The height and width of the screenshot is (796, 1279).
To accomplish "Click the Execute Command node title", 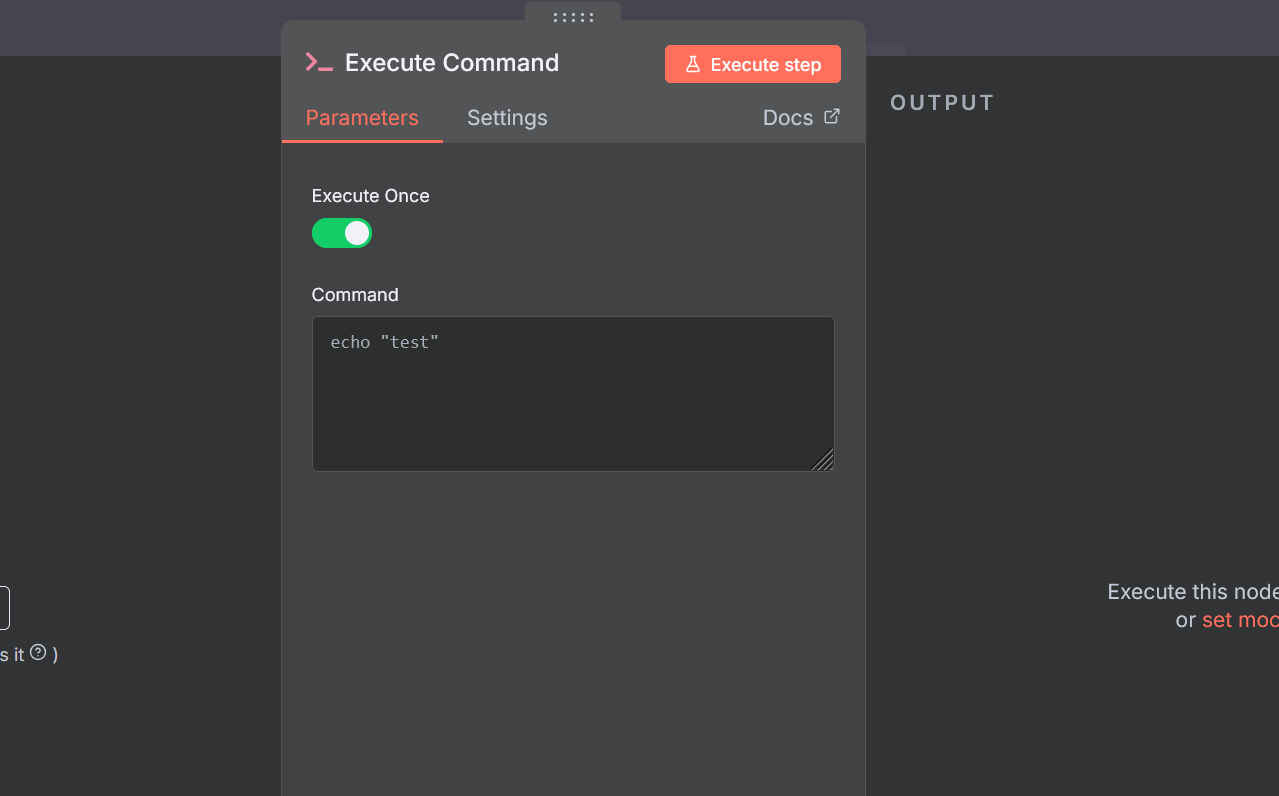I will (x=452, y=63).
